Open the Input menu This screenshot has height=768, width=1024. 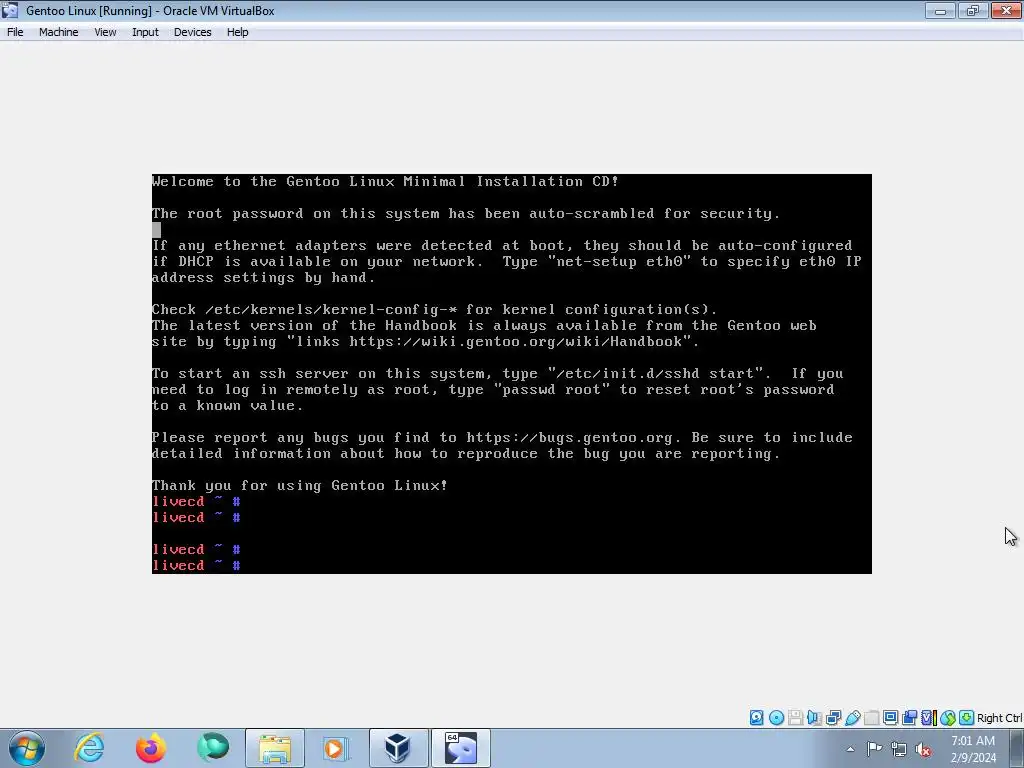click(145, 32)
